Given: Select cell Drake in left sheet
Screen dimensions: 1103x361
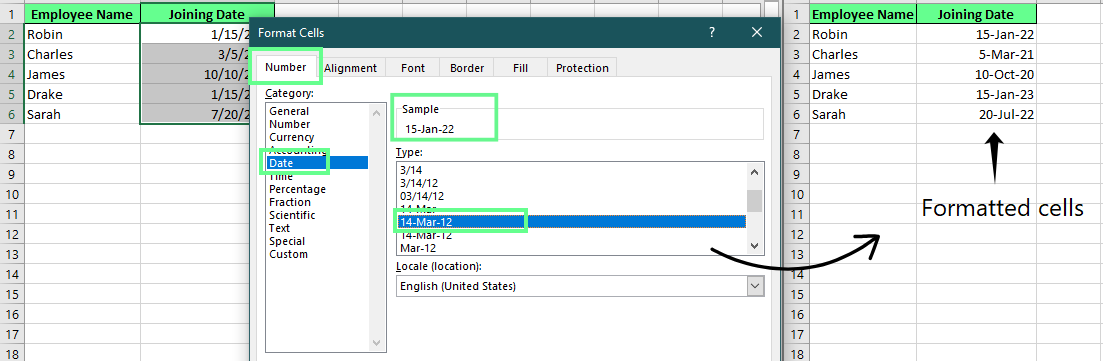Looking at the screenshot, I should (82, 94).
